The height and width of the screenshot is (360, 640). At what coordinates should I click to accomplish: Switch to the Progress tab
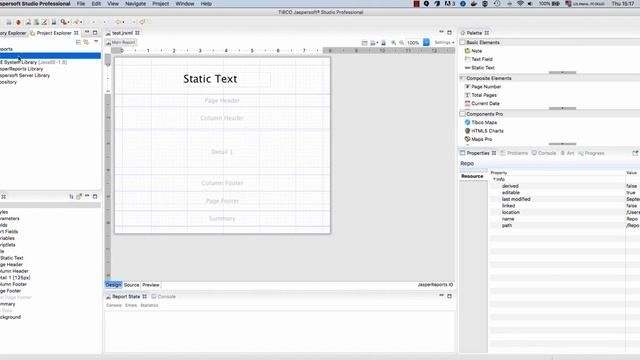591,153
